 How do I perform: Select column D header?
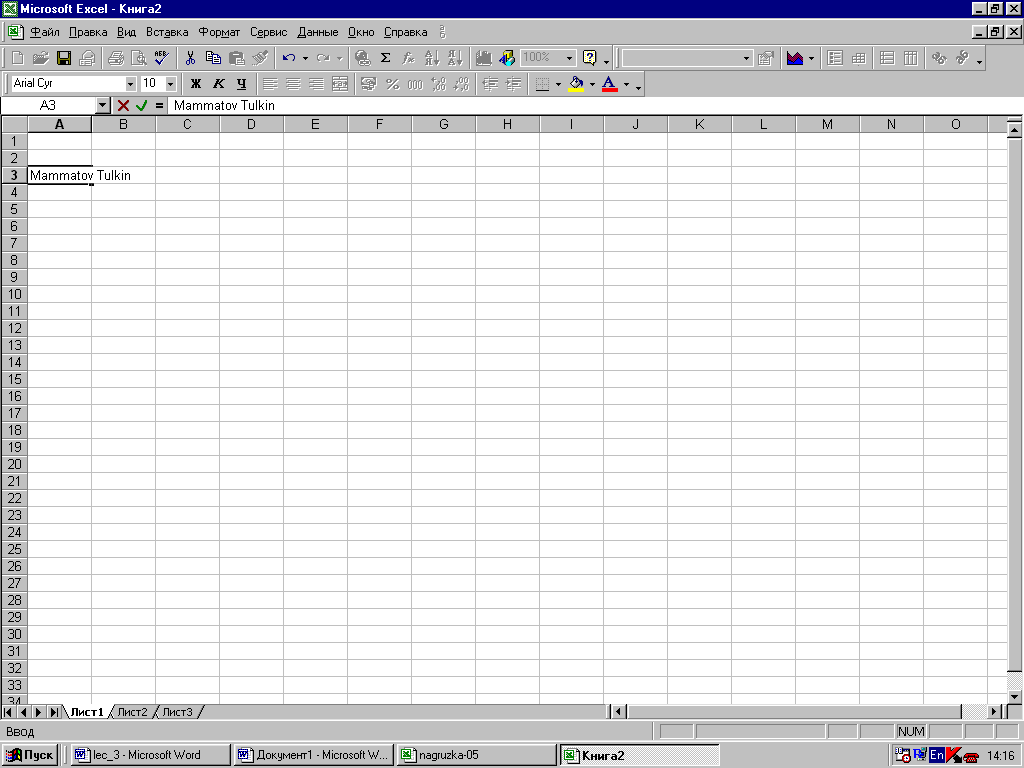pyautogui.click(x=251, y=124)
